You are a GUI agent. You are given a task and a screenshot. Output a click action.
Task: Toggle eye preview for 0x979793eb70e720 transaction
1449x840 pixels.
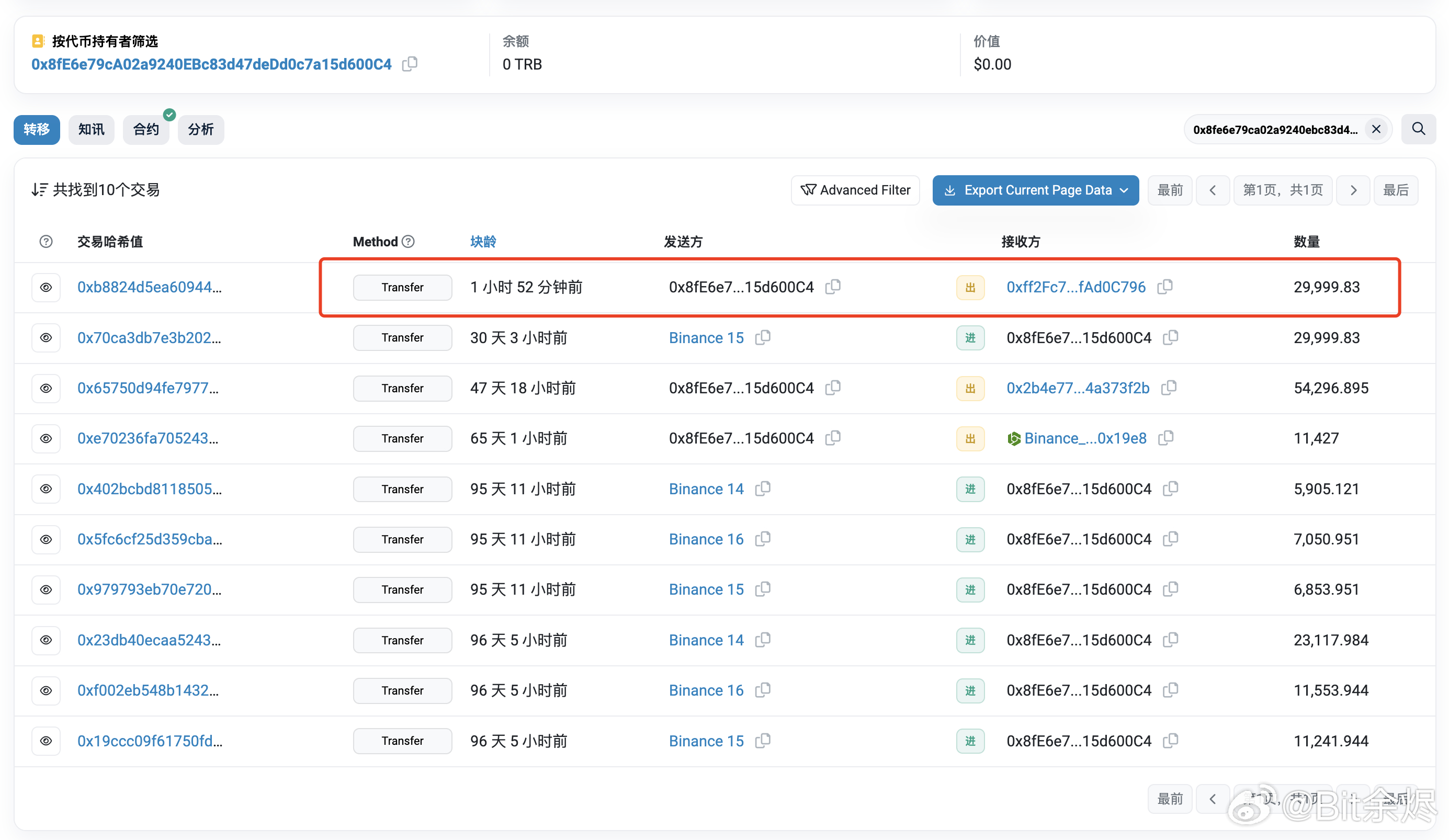pyautogui.click(x=46, y=589)
